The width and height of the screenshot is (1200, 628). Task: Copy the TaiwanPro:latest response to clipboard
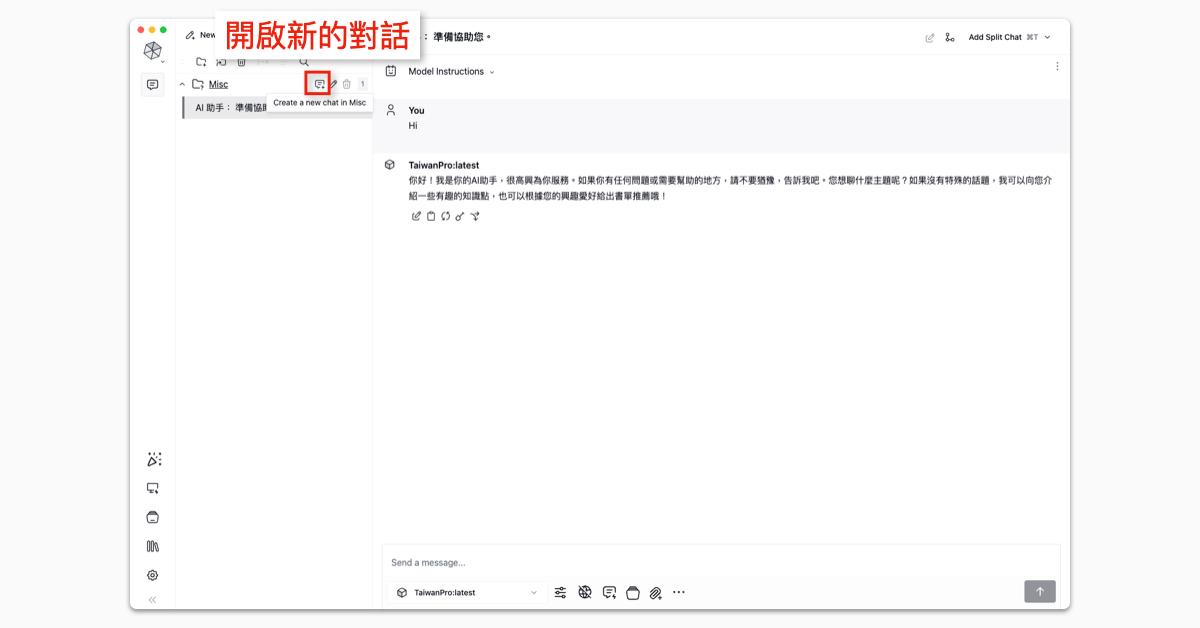[x=431, y=216]
